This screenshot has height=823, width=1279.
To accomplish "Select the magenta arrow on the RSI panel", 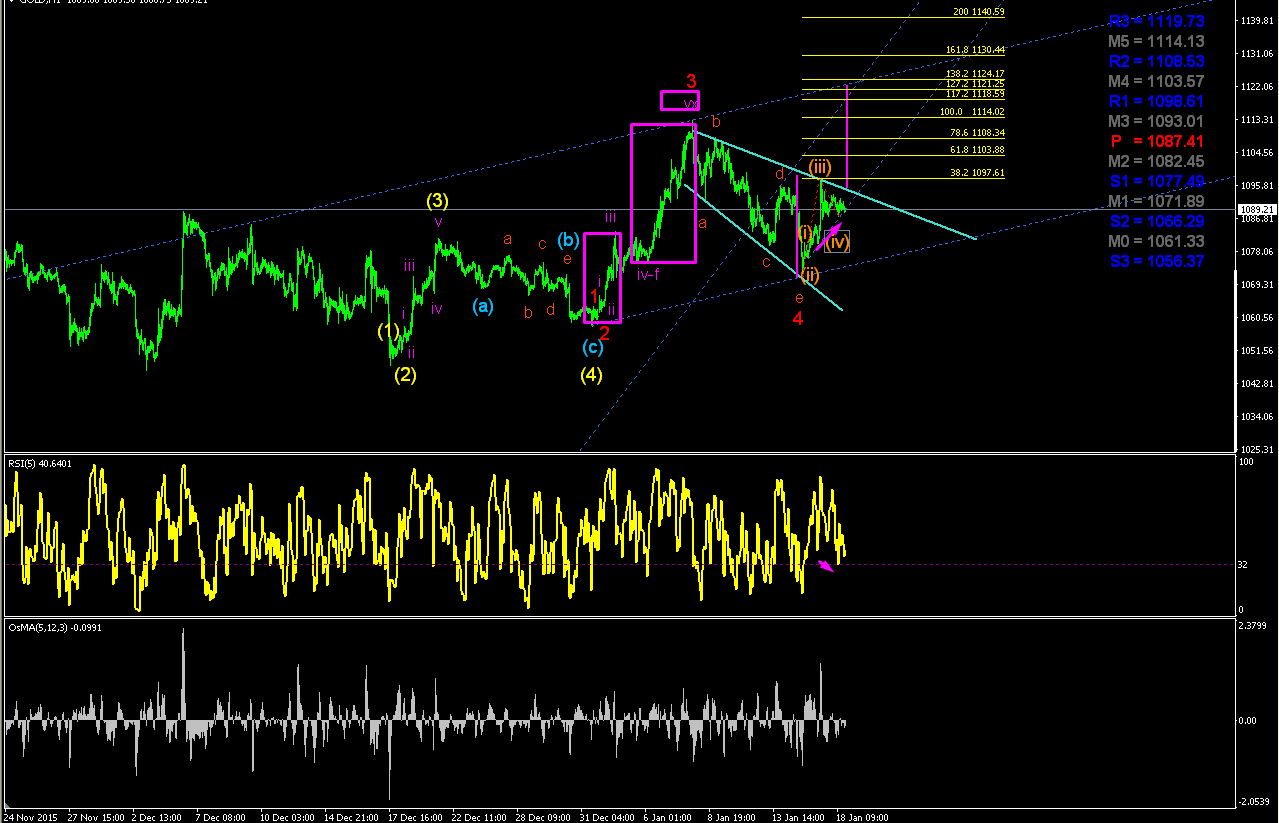I will (825, 566).
